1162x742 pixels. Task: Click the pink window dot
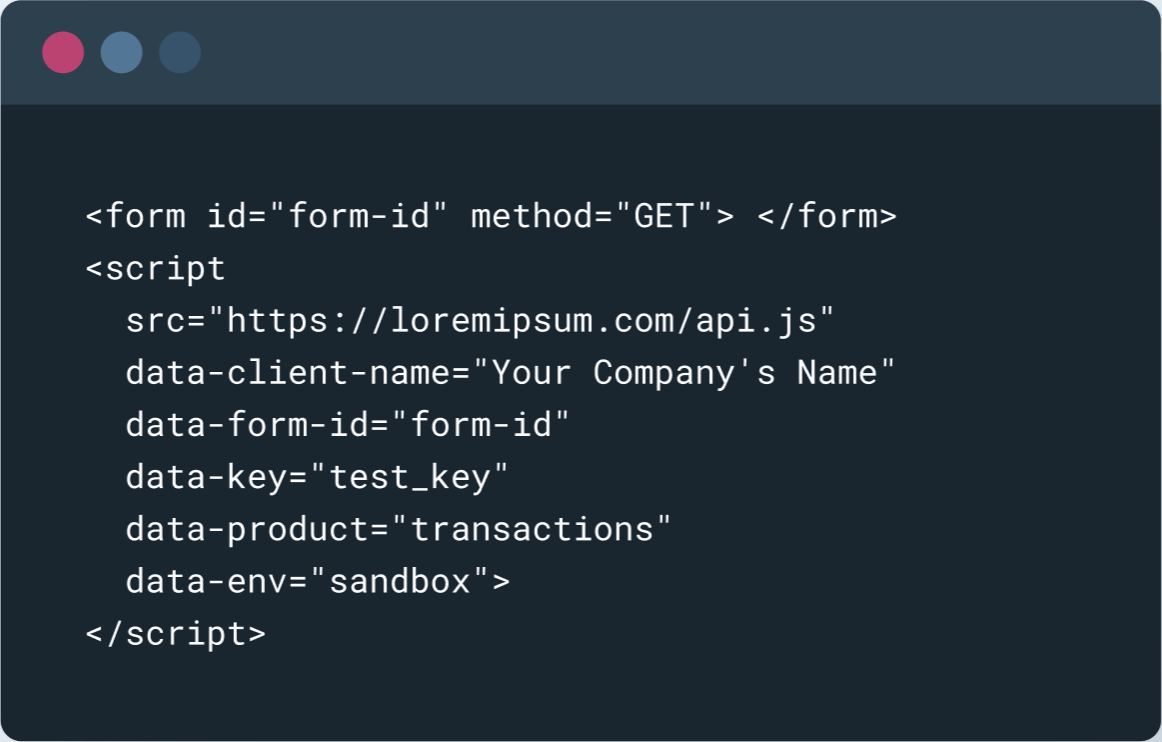[x=63, y=52]
